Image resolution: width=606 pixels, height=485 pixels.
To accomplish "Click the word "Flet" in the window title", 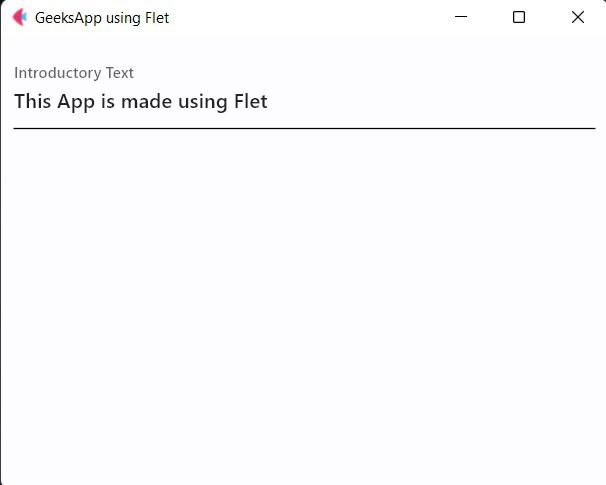I will (156, 18).
